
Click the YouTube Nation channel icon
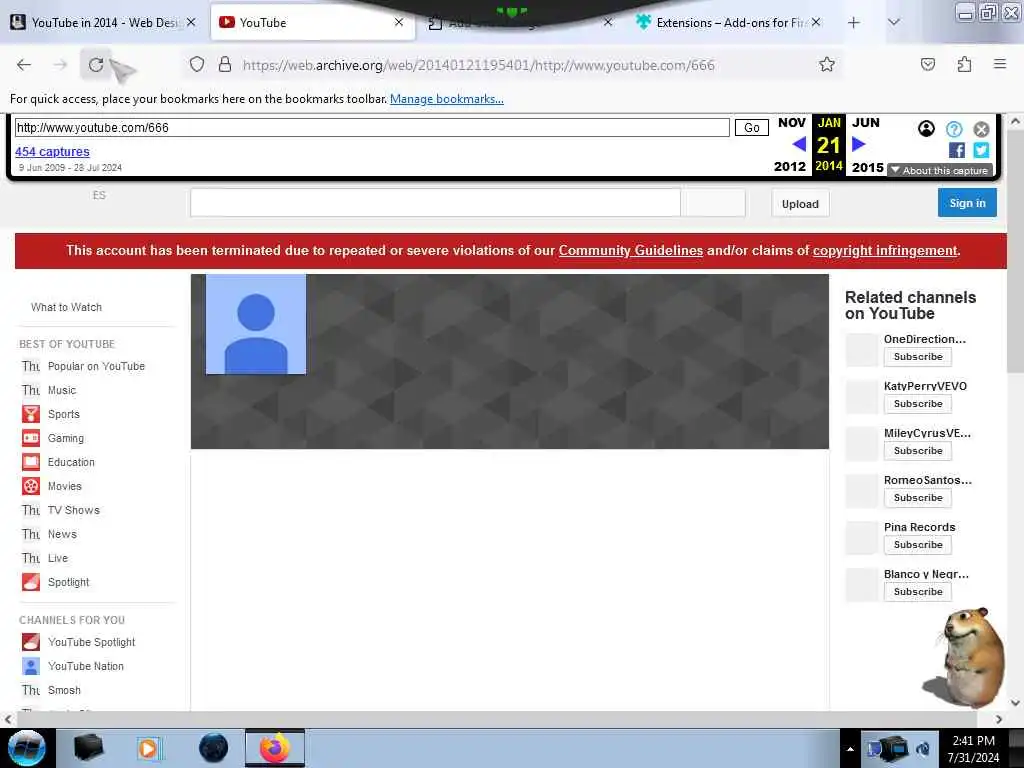pyautogui.click(x=31, y=666)
